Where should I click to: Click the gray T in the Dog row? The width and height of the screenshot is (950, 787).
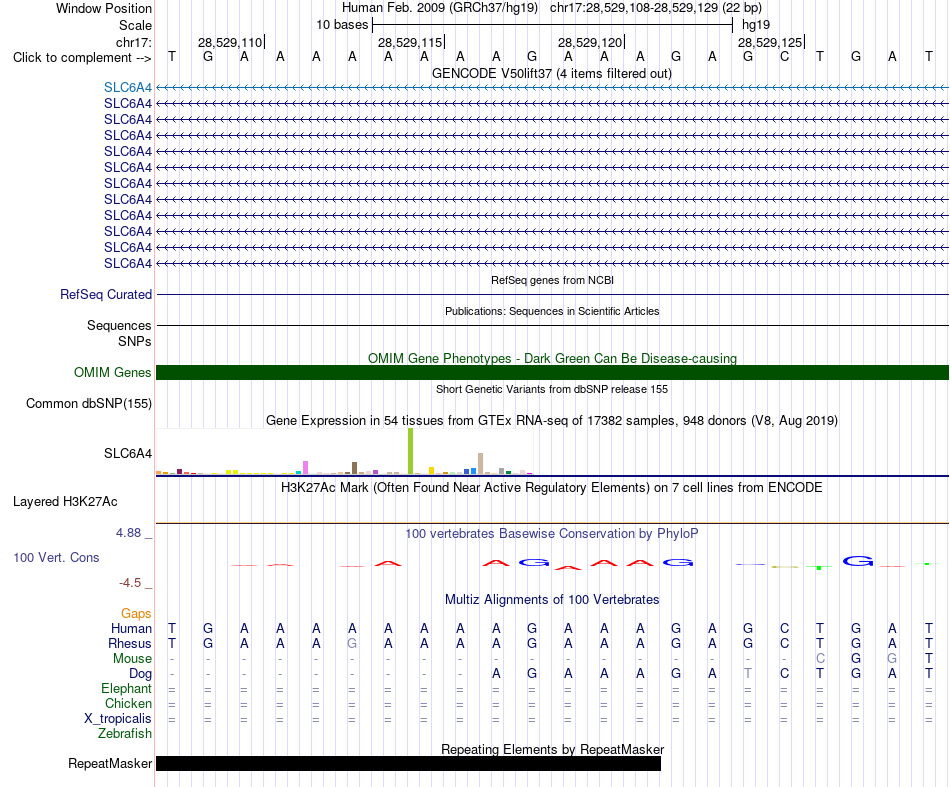point(748,674)
